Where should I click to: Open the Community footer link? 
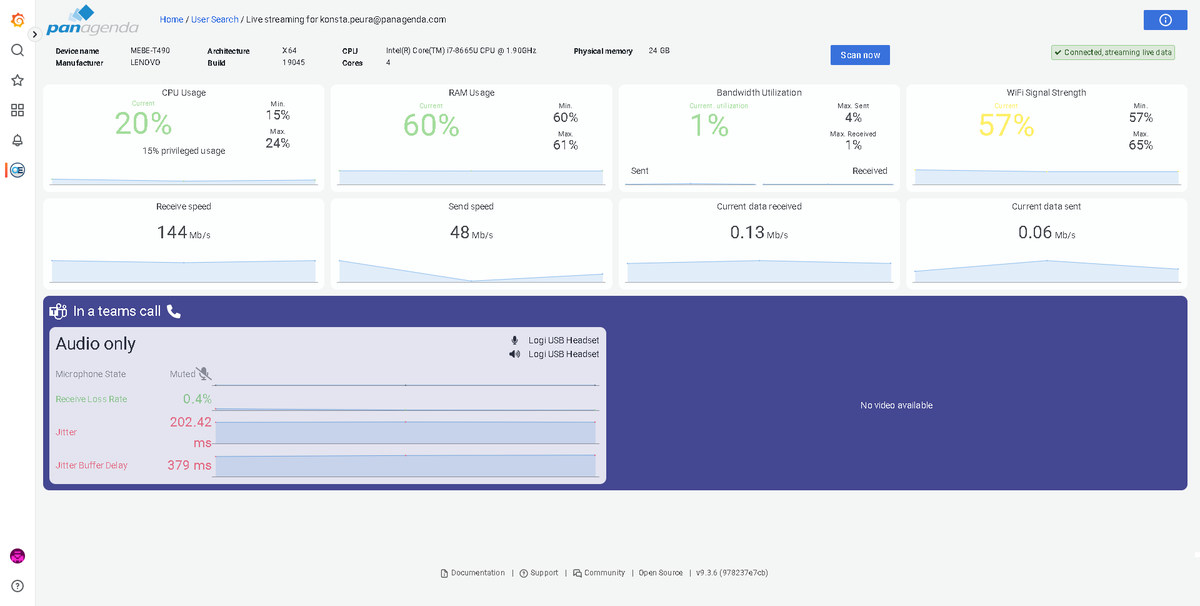pos(599,573)
